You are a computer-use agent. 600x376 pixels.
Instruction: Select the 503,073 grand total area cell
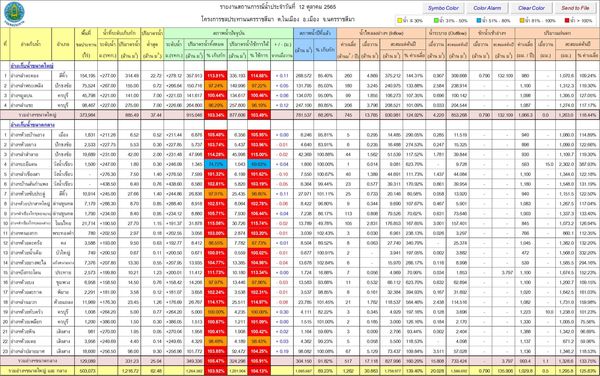86,371
